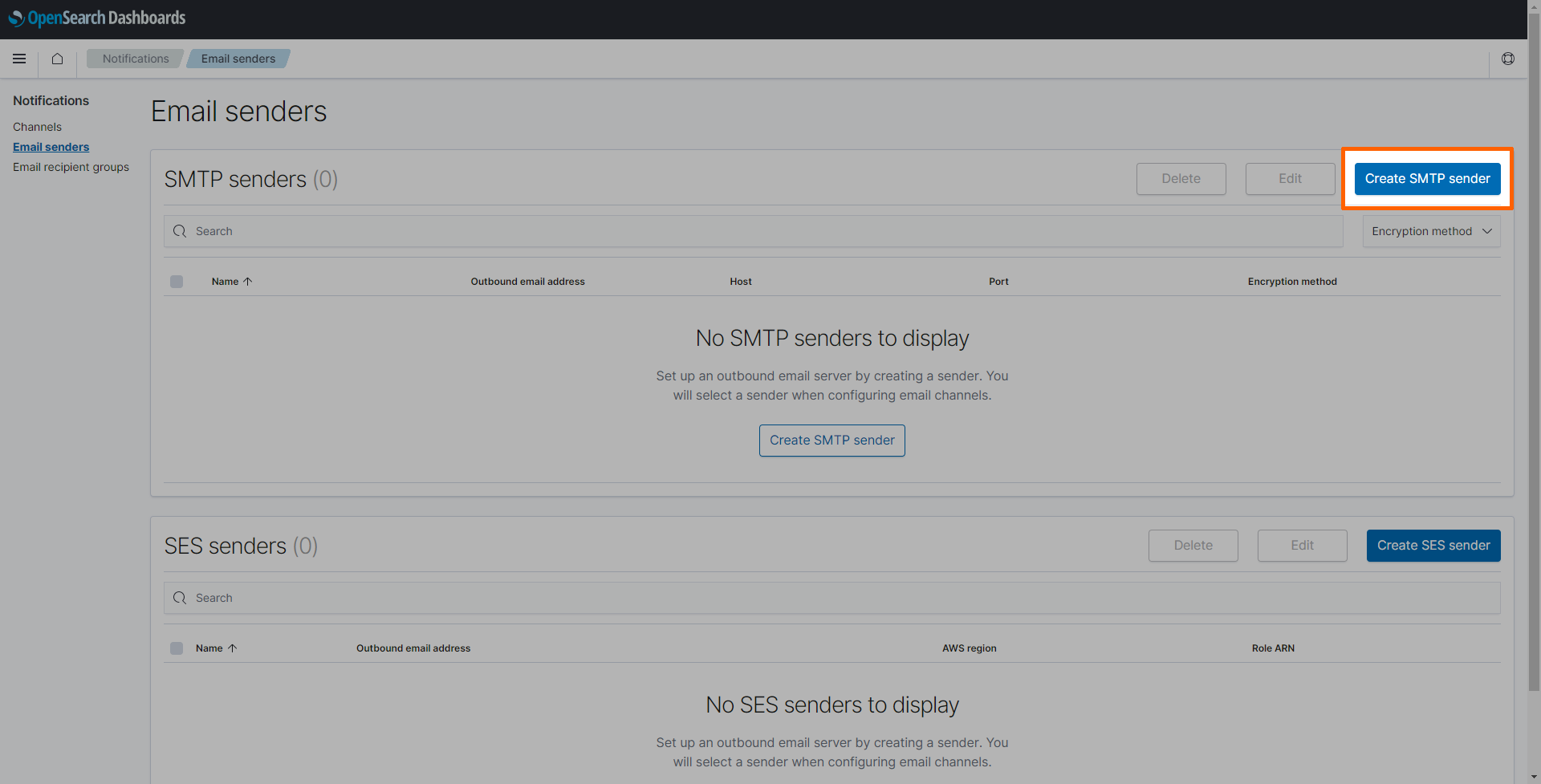This screenshot has width=1541, height=784.
Task: Click the search magnifier in SES senders
Action: pyautogui.click(x=180, y=598)
